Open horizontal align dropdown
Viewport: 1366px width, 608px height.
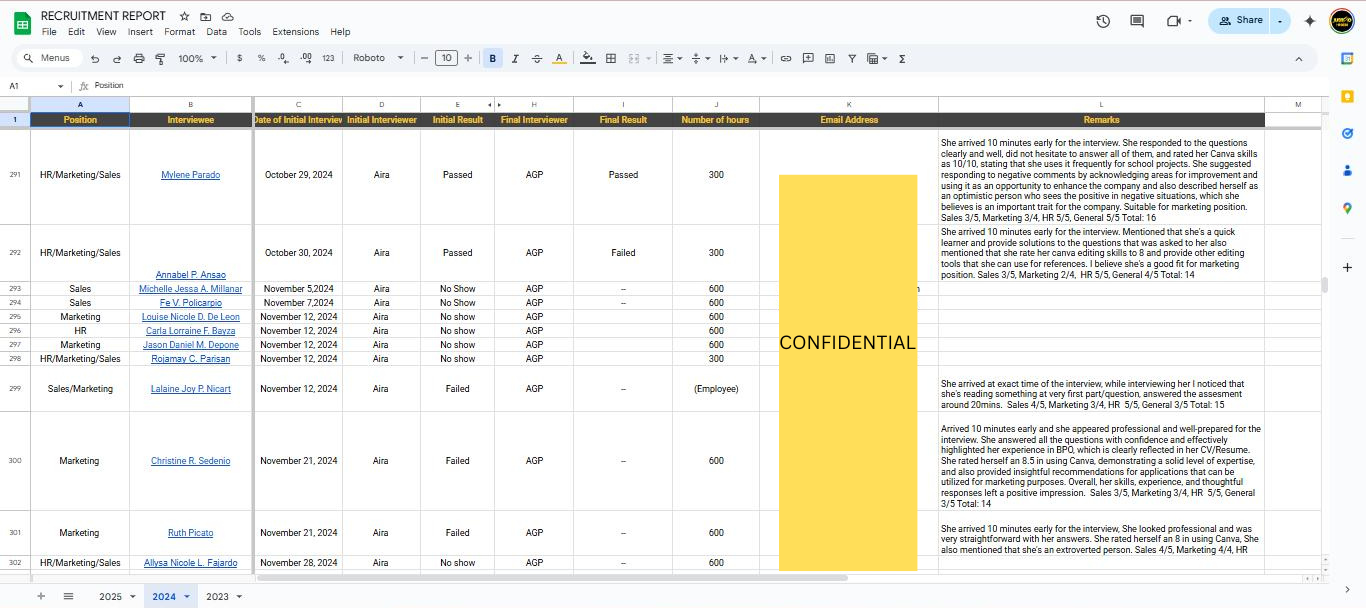673,59
